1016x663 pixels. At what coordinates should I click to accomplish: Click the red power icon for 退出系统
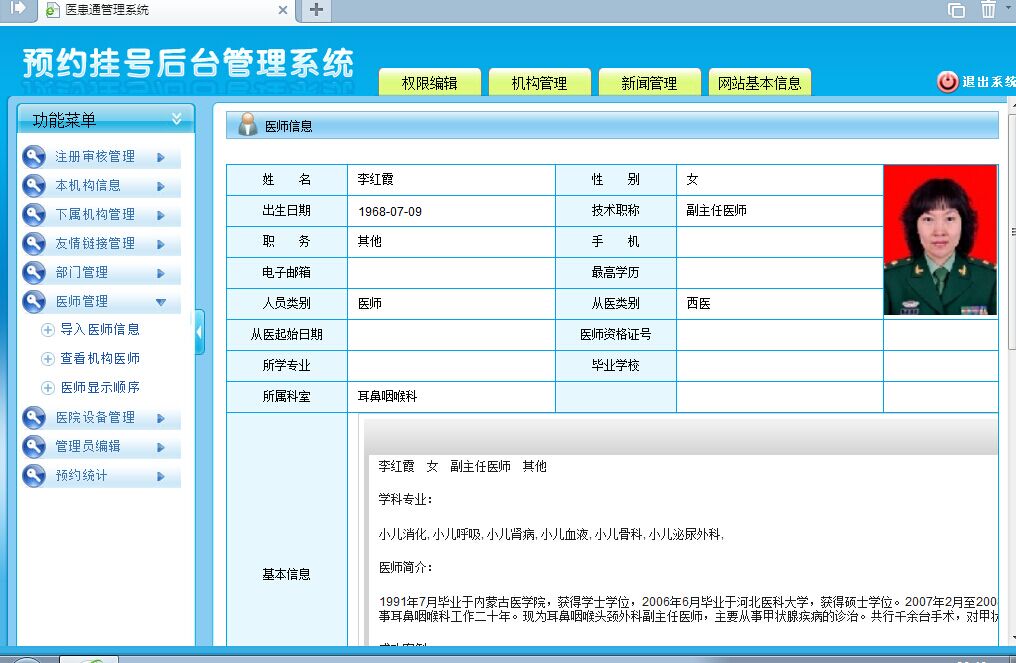click(x=947, y=82)
